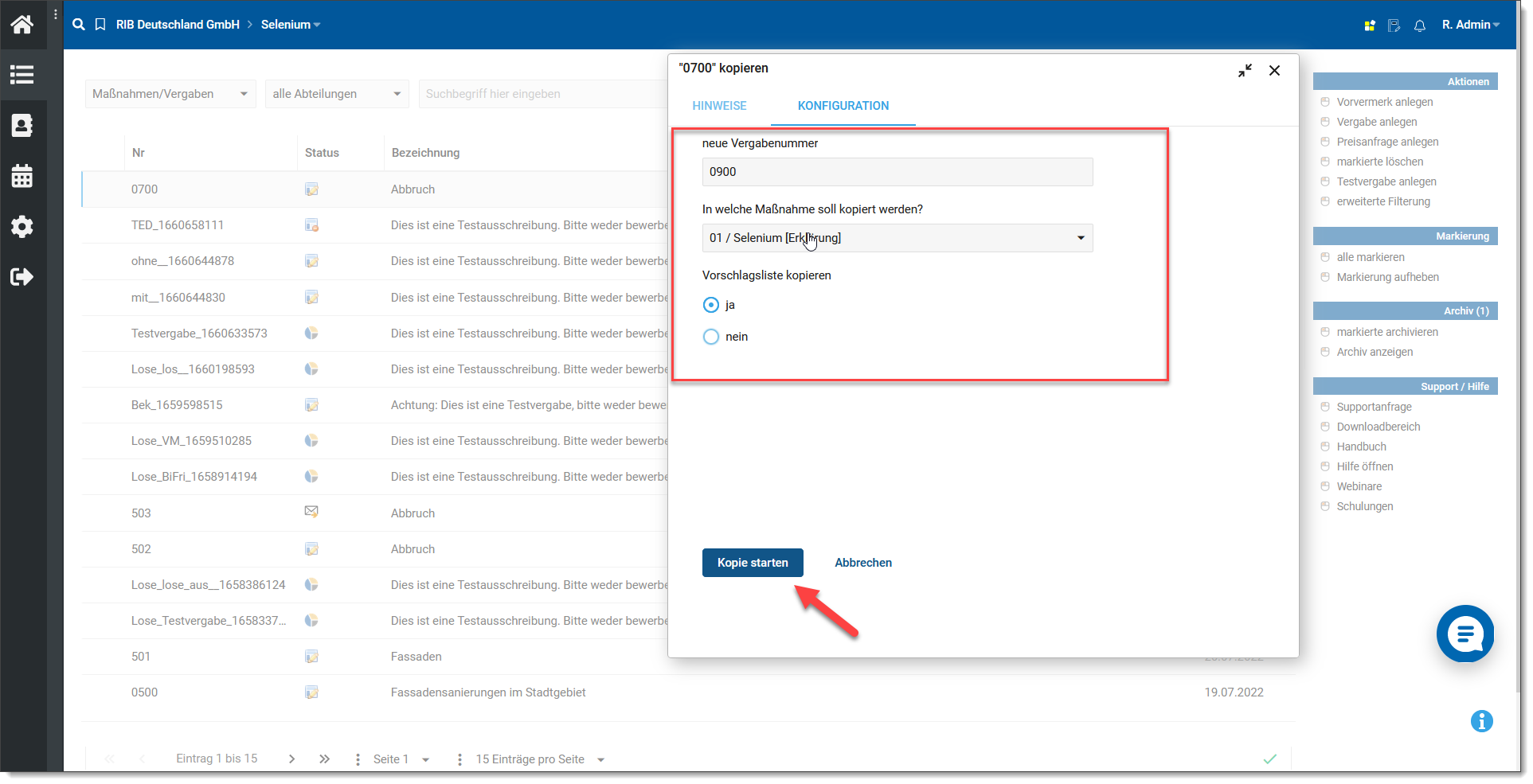Image resolution: width=1533 pixels, height=784 pixels.
Task: Select row Lose_VM_1659510285
Action: click(x=374, y=441)
